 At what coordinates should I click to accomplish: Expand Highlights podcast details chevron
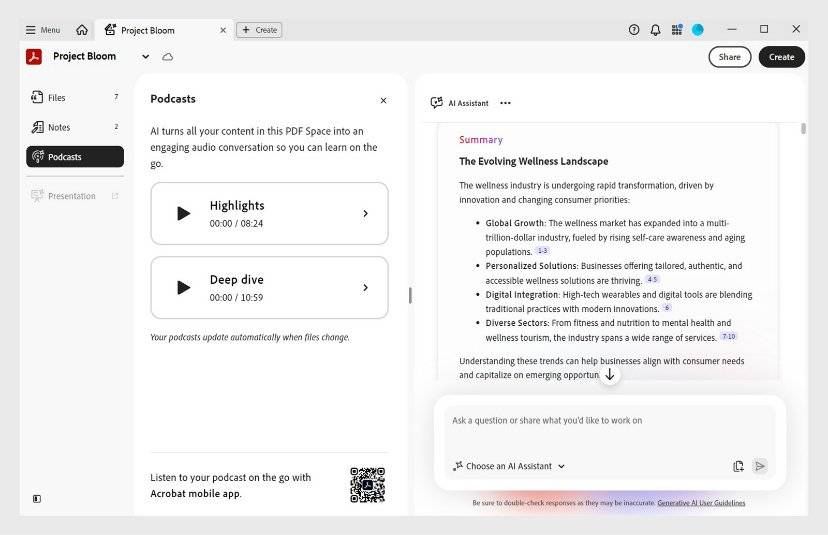pyautogui.click(x=365, y=213)
